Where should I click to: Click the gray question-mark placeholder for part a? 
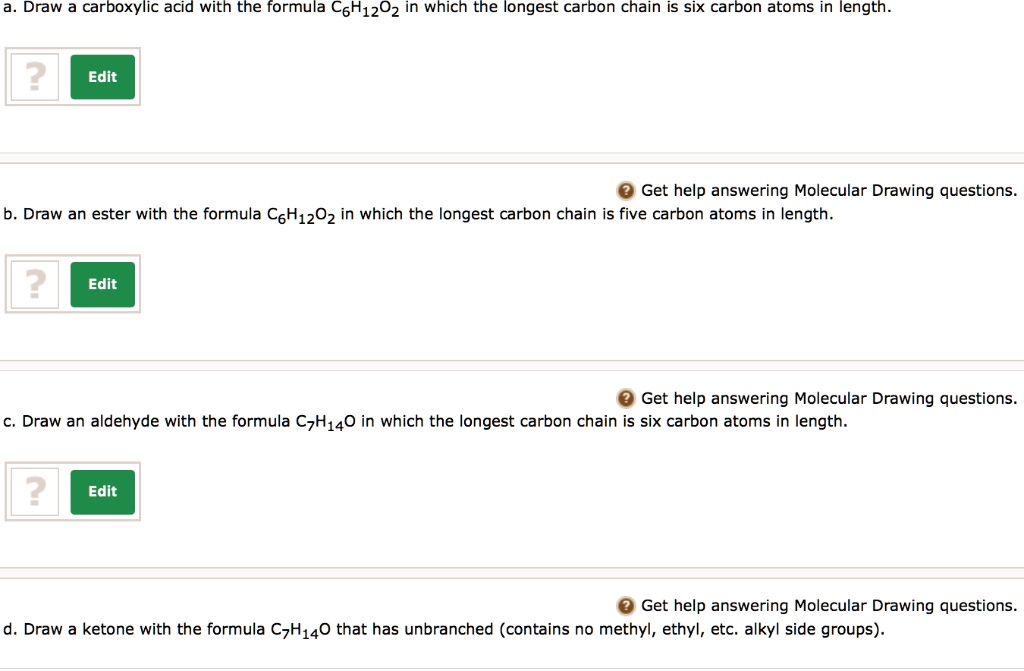click(x=33, y=76)
